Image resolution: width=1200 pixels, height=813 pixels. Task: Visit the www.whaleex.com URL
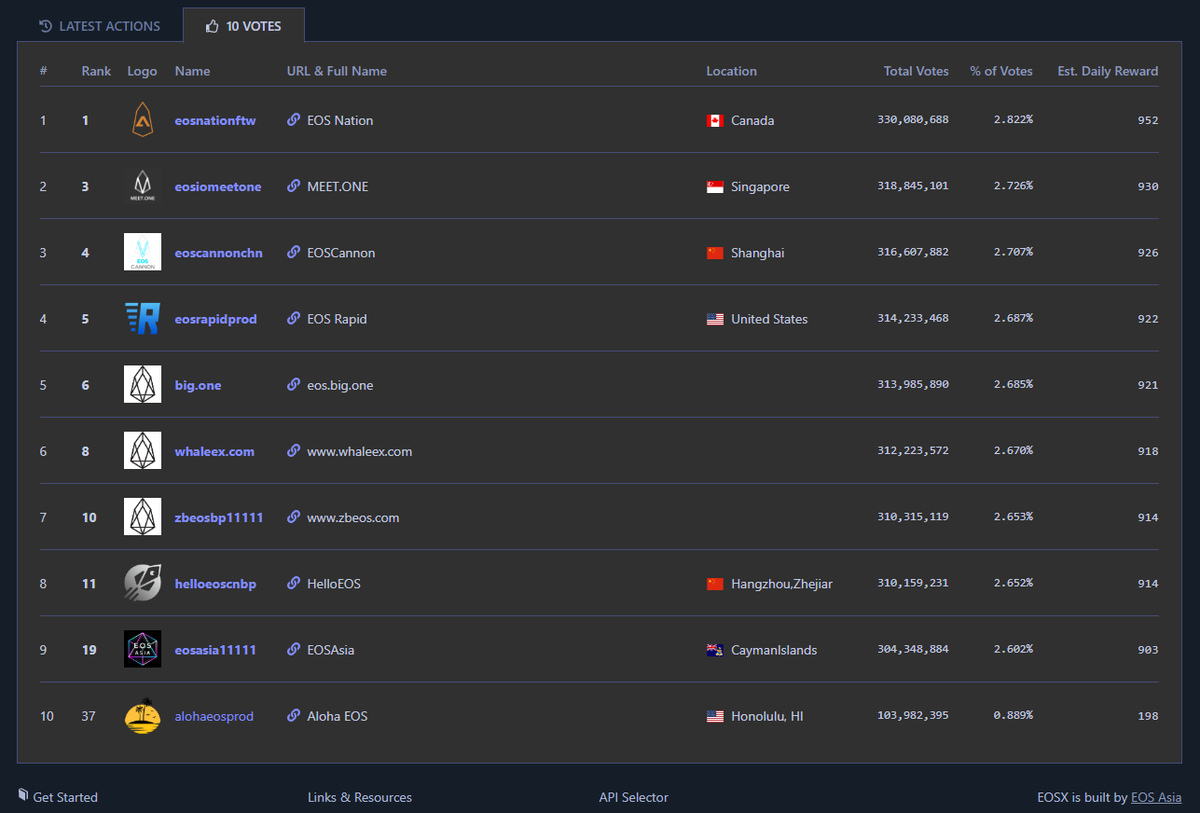[x=360, y=451]
